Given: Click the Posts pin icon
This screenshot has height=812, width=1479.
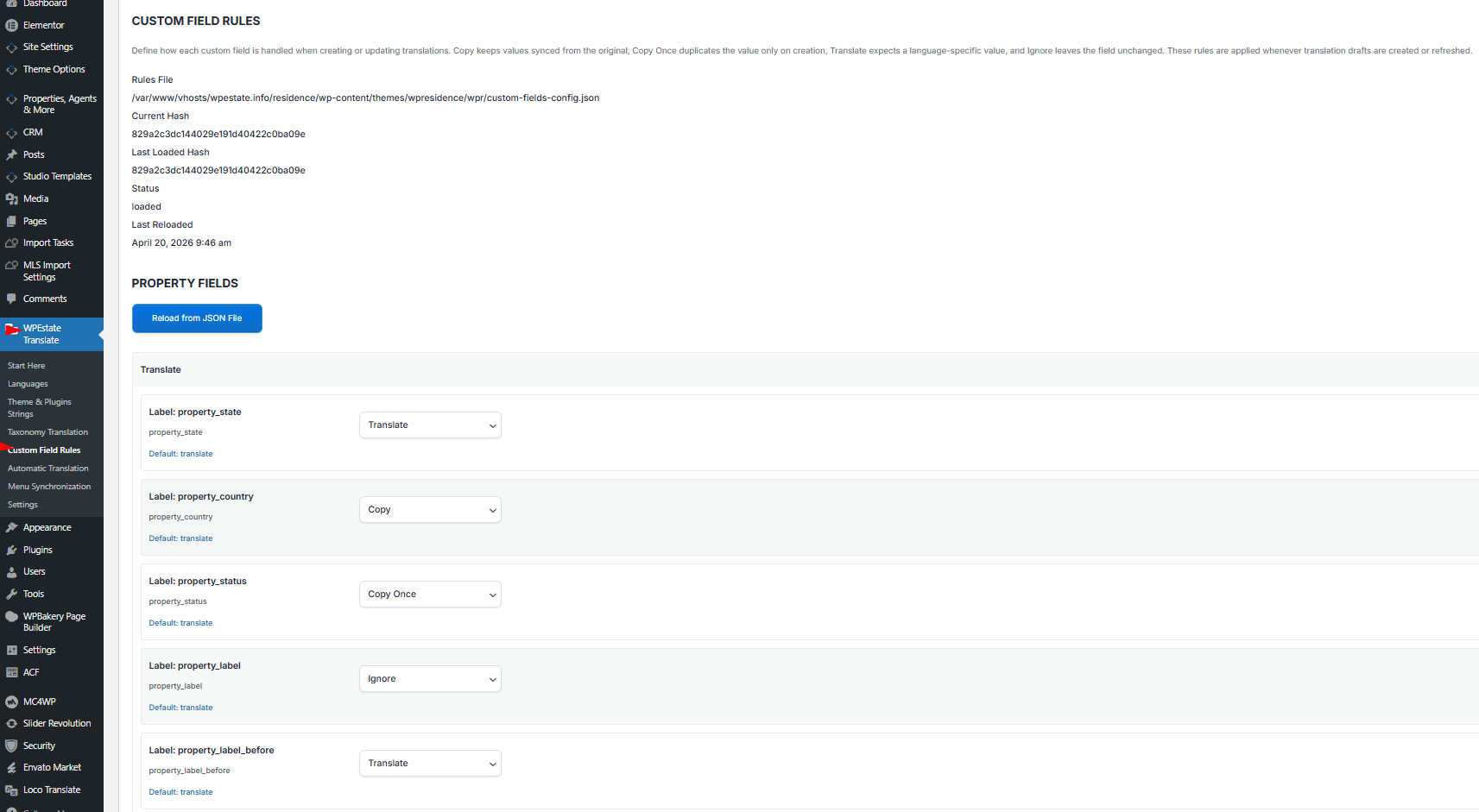Looking at the screenshot, I should click(x=11, y=154).
